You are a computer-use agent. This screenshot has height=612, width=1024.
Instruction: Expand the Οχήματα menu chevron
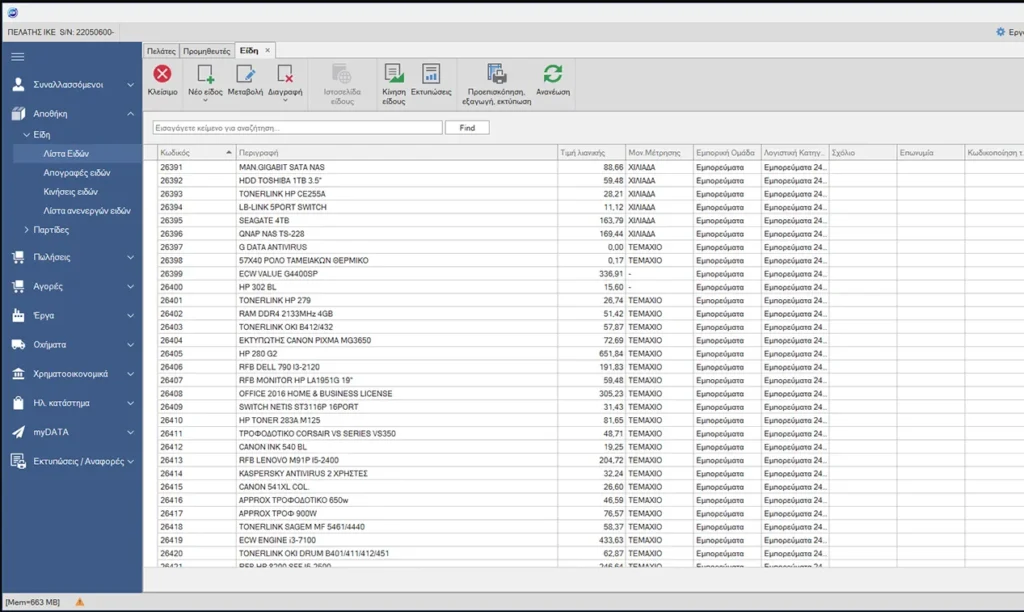[x=131, y=345]
